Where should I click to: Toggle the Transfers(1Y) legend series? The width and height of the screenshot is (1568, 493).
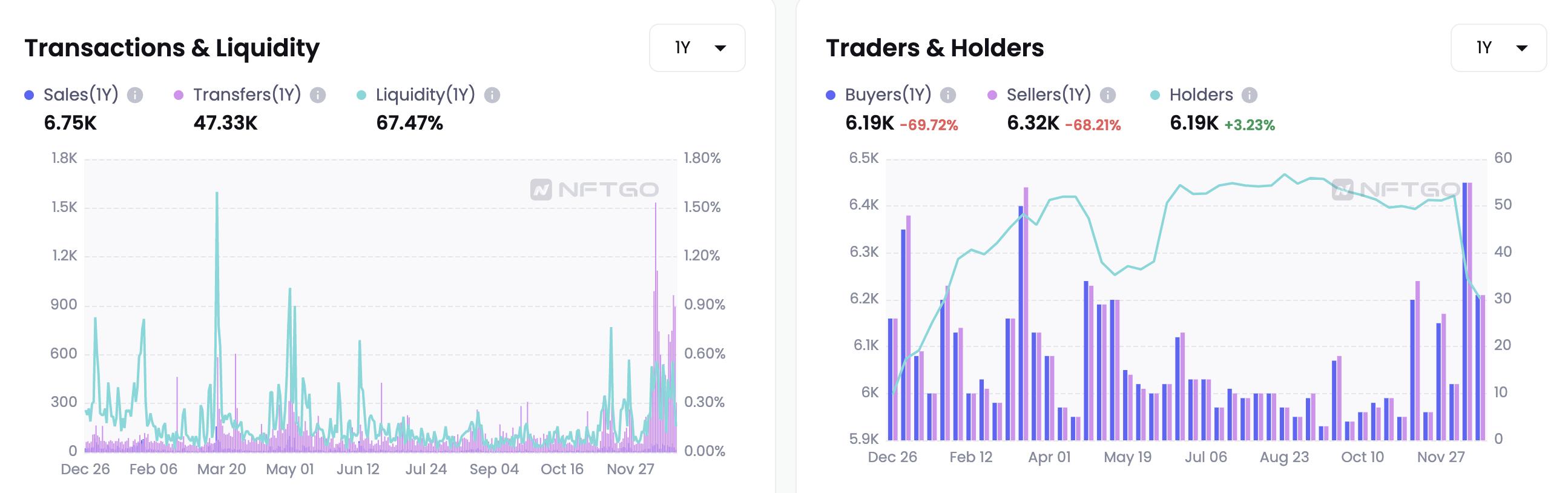click(246, 95)
